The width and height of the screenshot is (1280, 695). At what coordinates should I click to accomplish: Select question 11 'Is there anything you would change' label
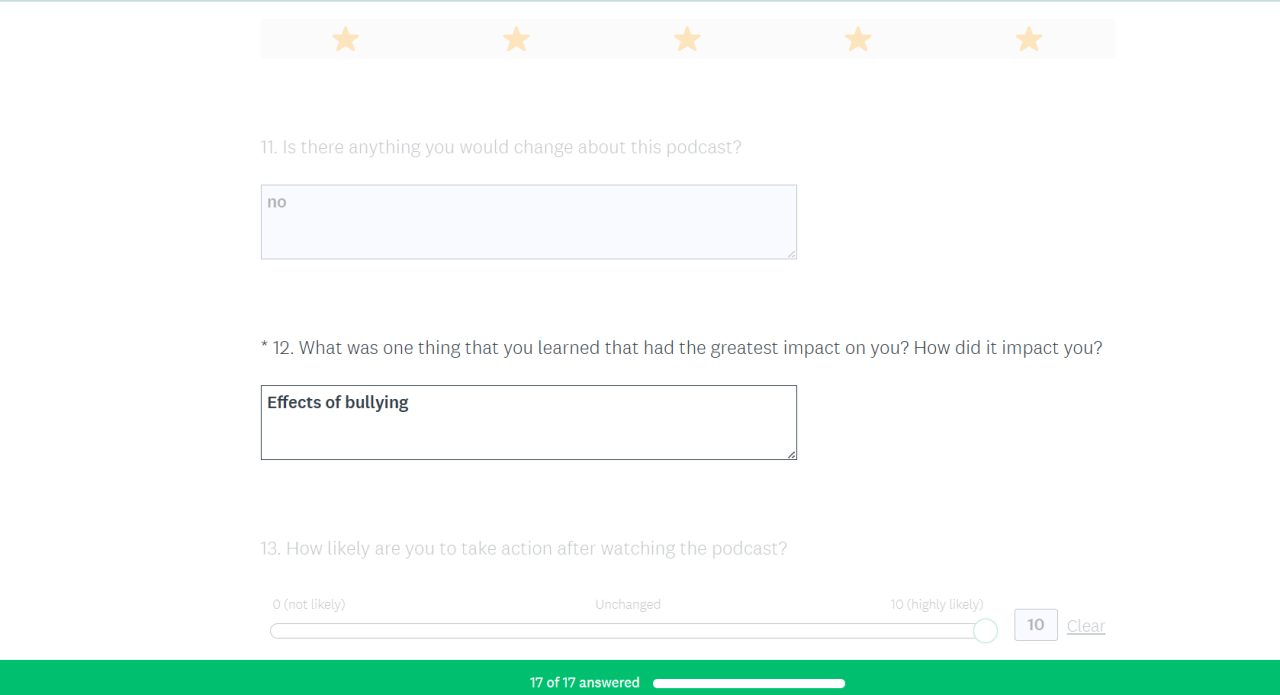click(x=501, y=147)
